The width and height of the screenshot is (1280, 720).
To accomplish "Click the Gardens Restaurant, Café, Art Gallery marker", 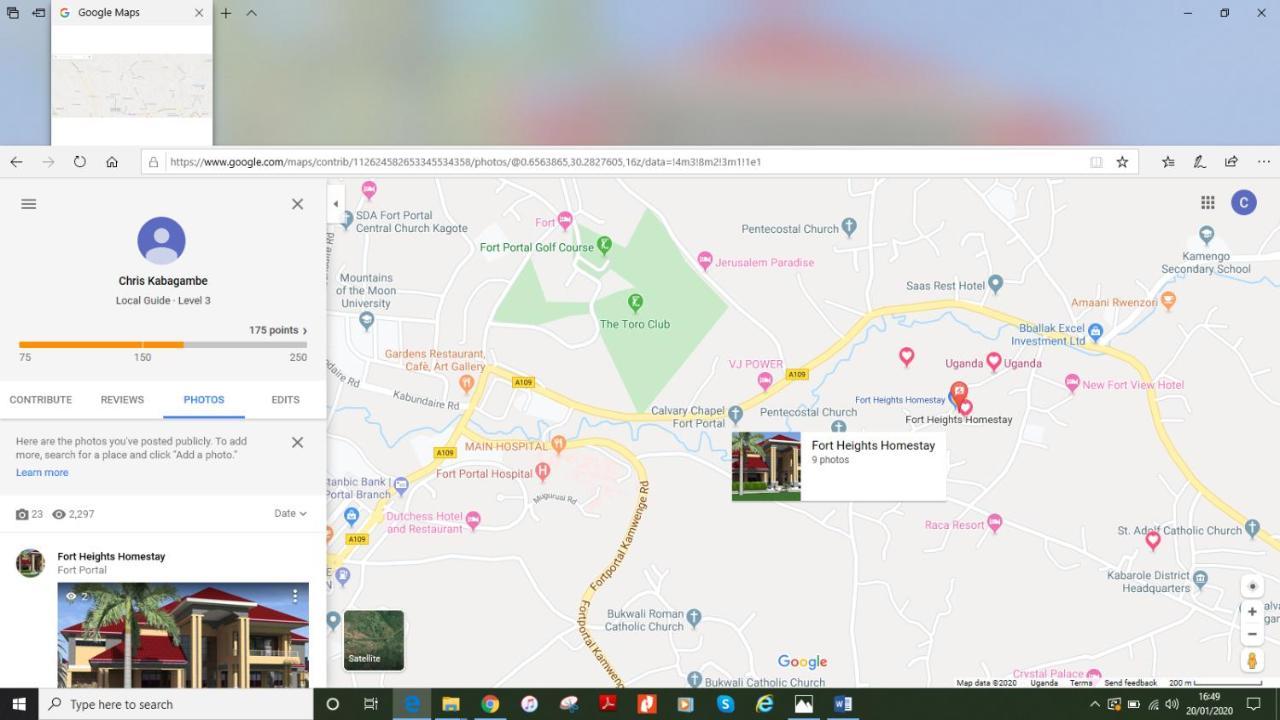I will coord(466,383).
